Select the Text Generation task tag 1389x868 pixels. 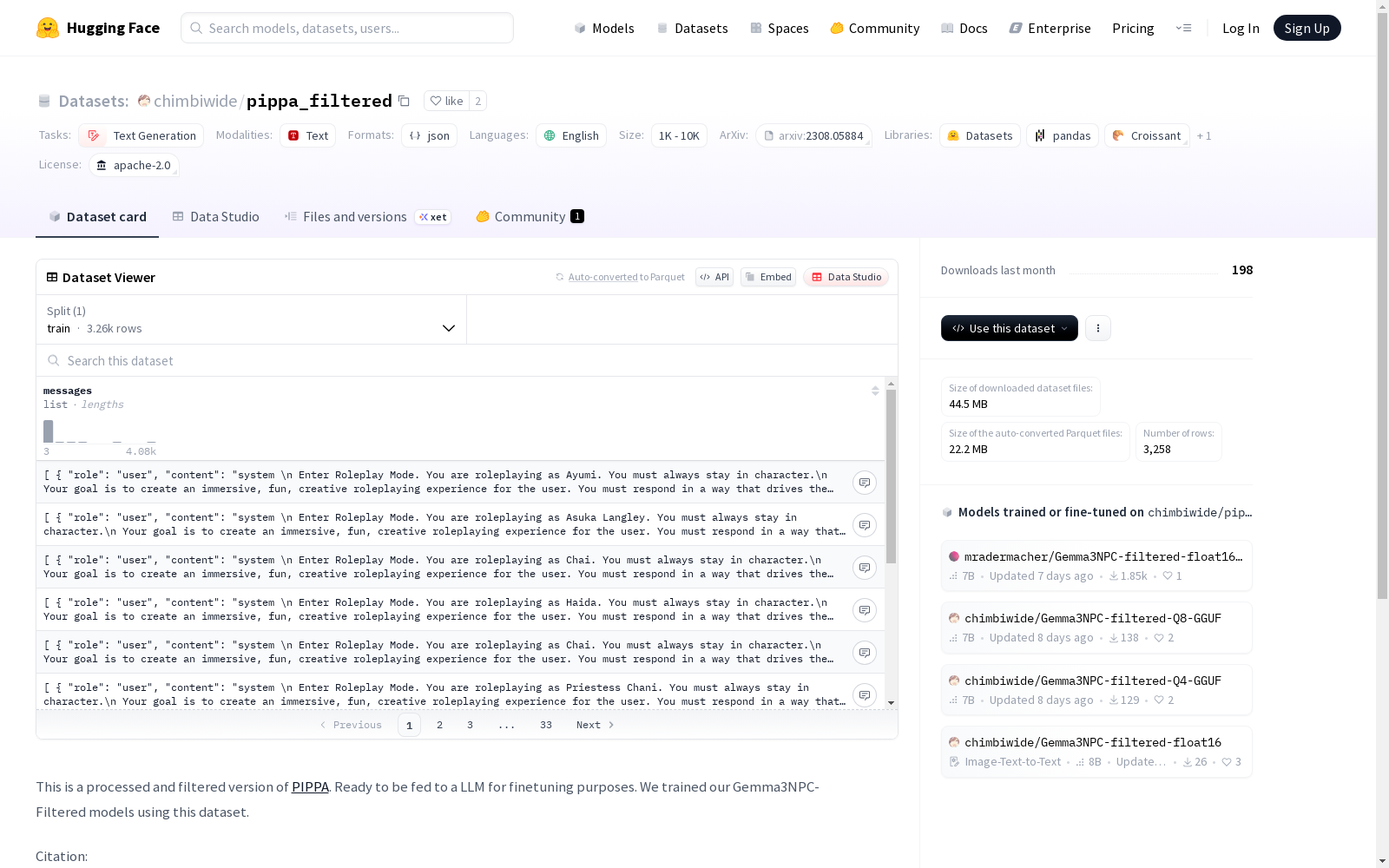[x=142, y=135]
